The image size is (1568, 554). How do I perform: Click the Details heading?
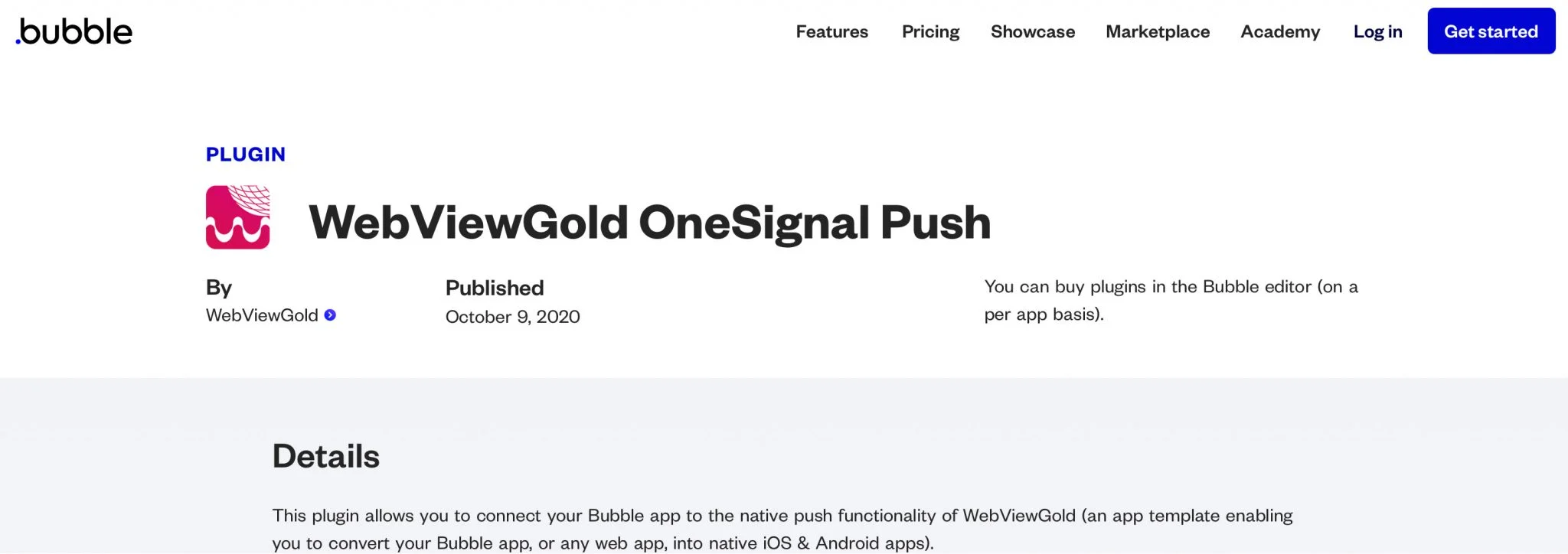tap(325, 456)
